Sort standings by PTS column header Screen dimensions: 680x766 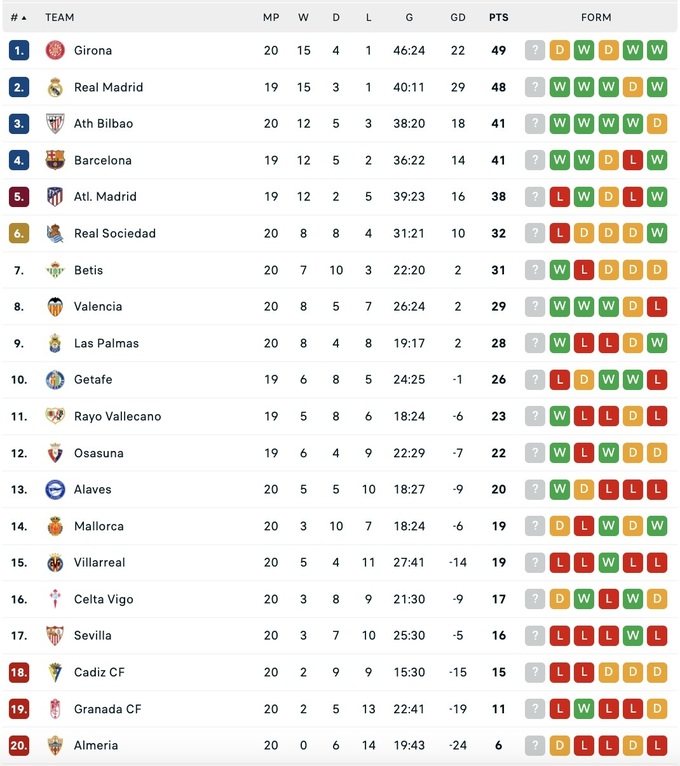point(498,17)
